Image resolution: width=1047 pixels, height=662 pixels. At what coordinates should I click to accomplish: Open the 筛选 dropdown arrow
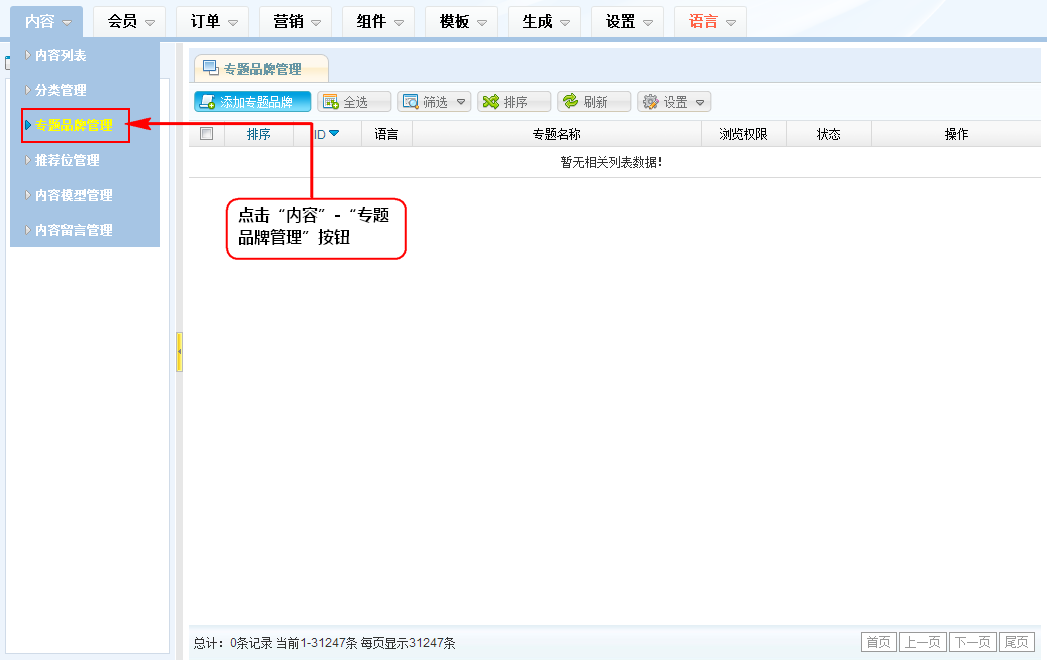(x=461, y=102)
